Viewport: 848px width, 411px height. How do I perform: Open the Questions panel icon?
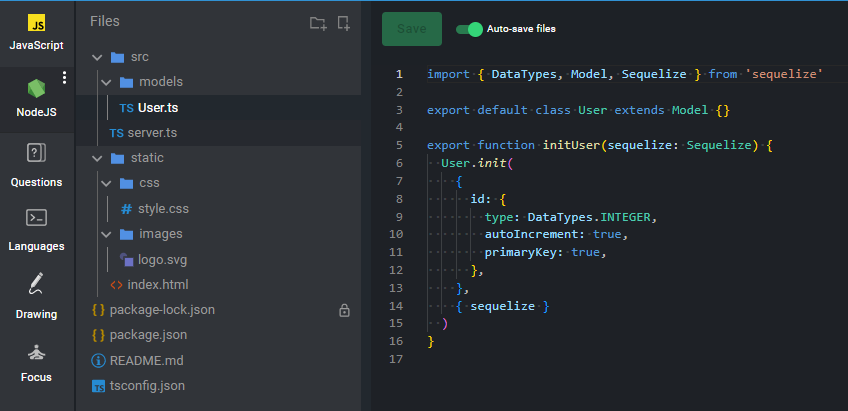36,153
